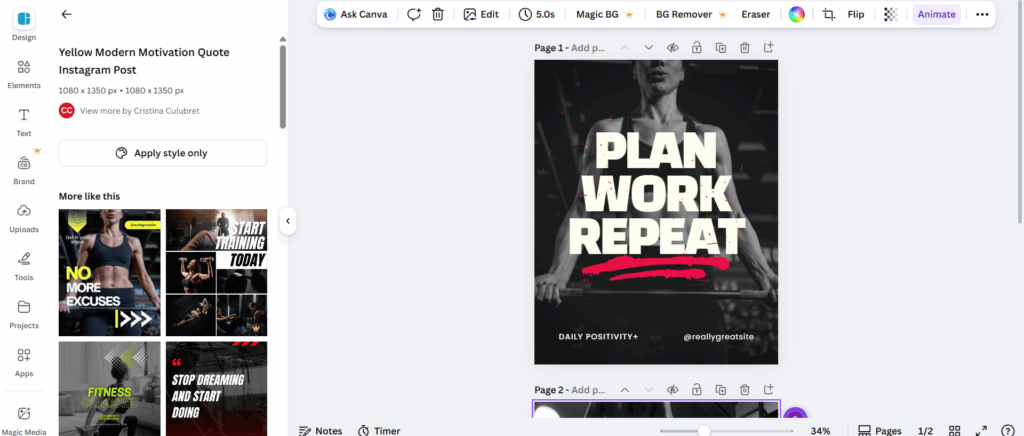The image size is (1024, 436).
Task: Click the grid view icon in status bar
Action: [955, 430]
